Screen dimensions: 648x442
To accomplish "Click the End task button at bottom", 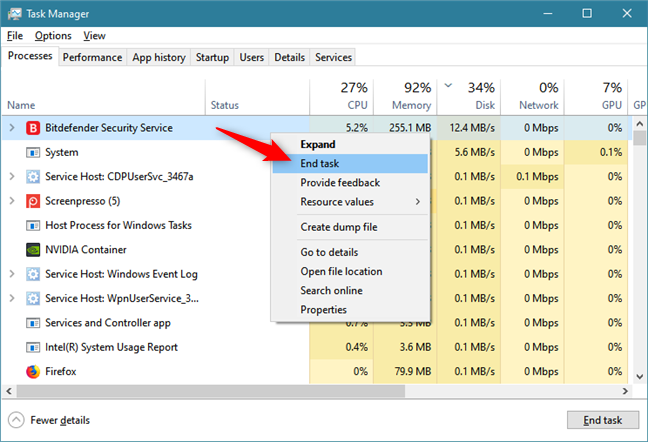I will (x=603, y=420).
